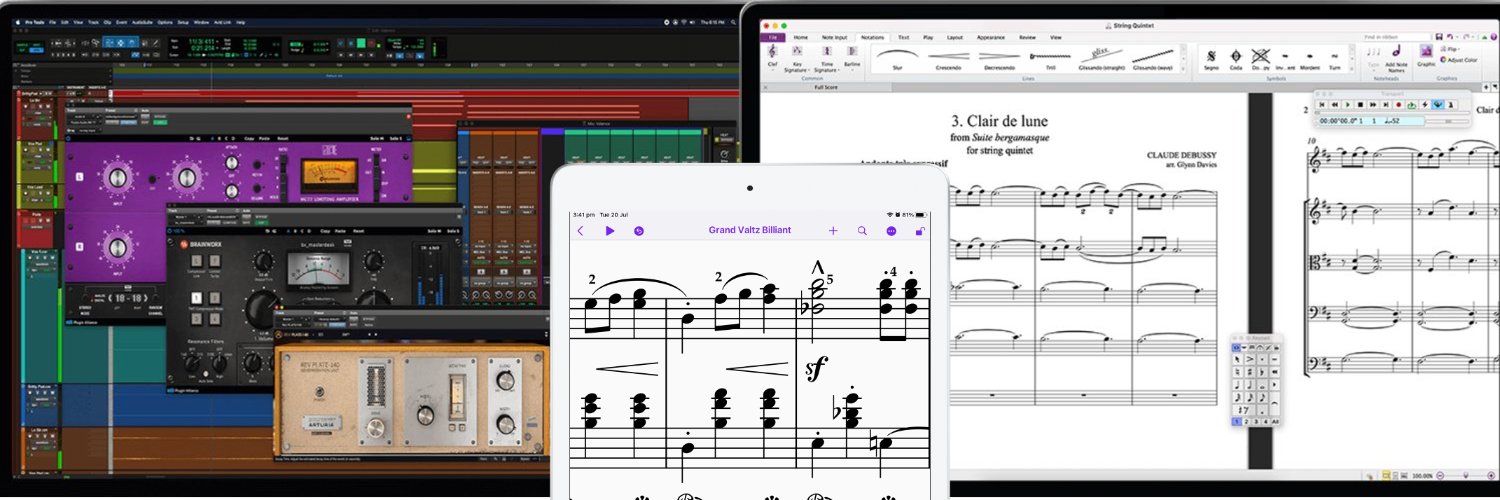Click the Pro Tools Grabber tool
1500x500 pixels.
[132, 43]
